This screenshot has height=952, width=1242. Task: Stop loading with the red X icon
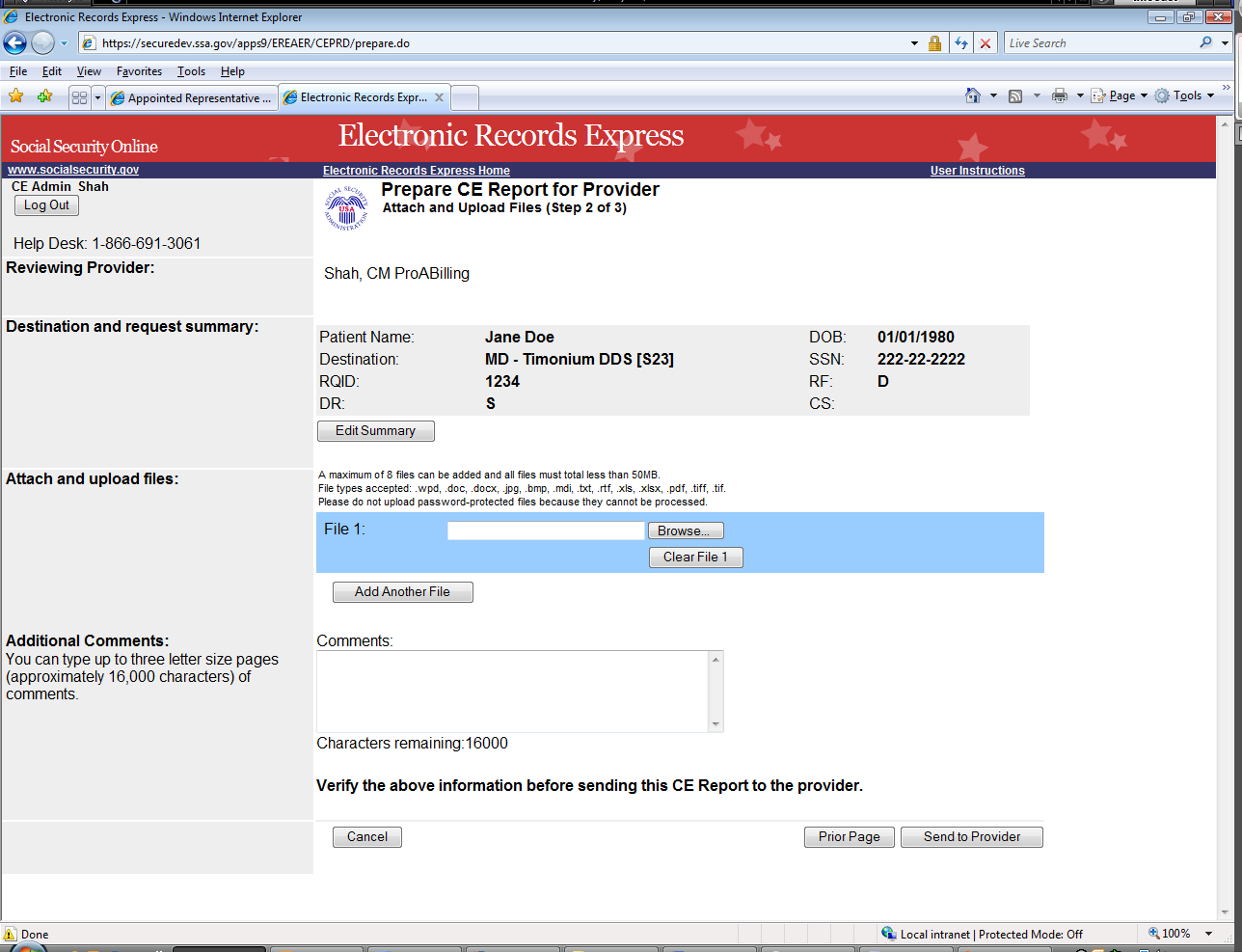985,43
